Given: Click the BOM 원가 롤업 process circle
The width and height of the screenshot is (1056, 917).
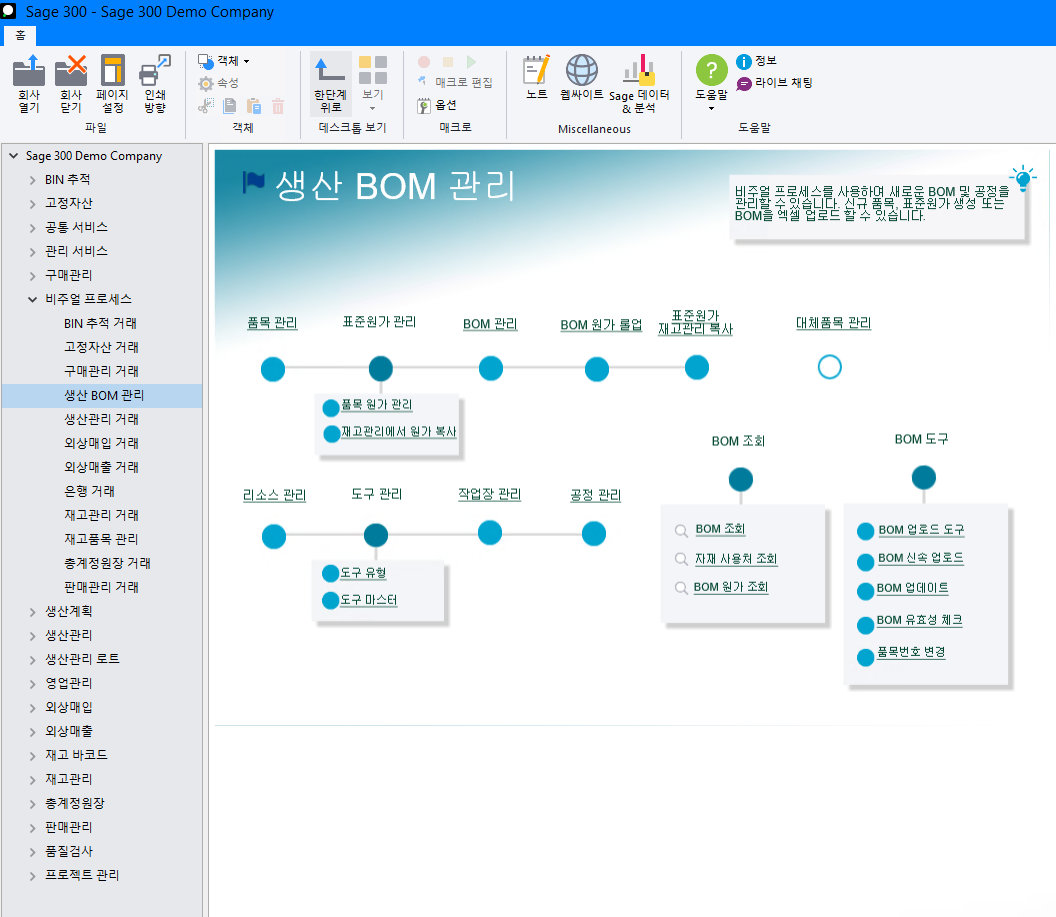Looking at the screenshot, I should tap(597, 369).
